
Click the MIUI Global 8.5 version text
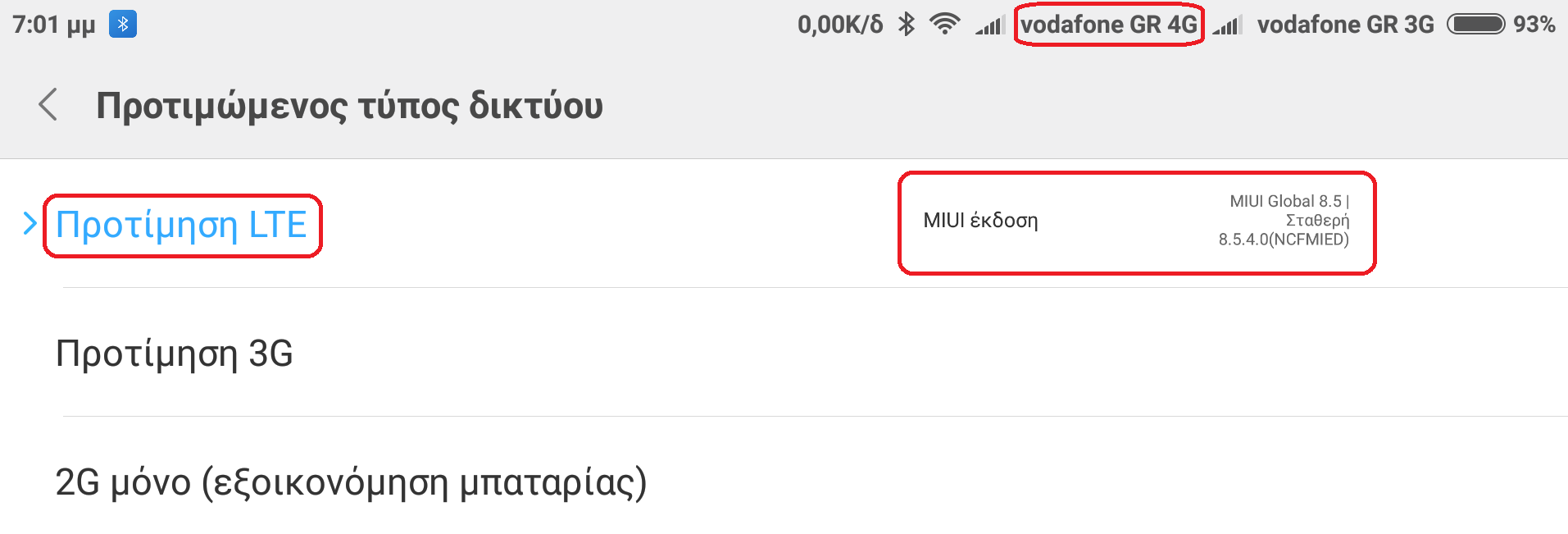pyautogui.click(x=1287, y=201)
